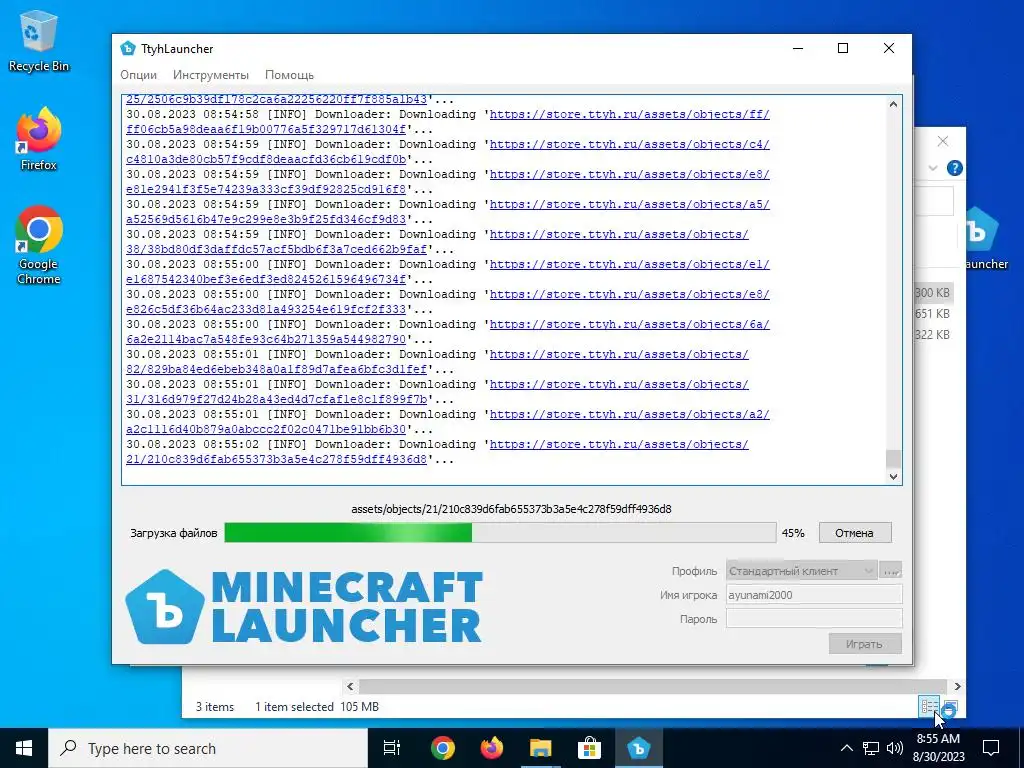Open File Explorer from taskbar
Screen dimensions: 1024x768
point(540,748)
